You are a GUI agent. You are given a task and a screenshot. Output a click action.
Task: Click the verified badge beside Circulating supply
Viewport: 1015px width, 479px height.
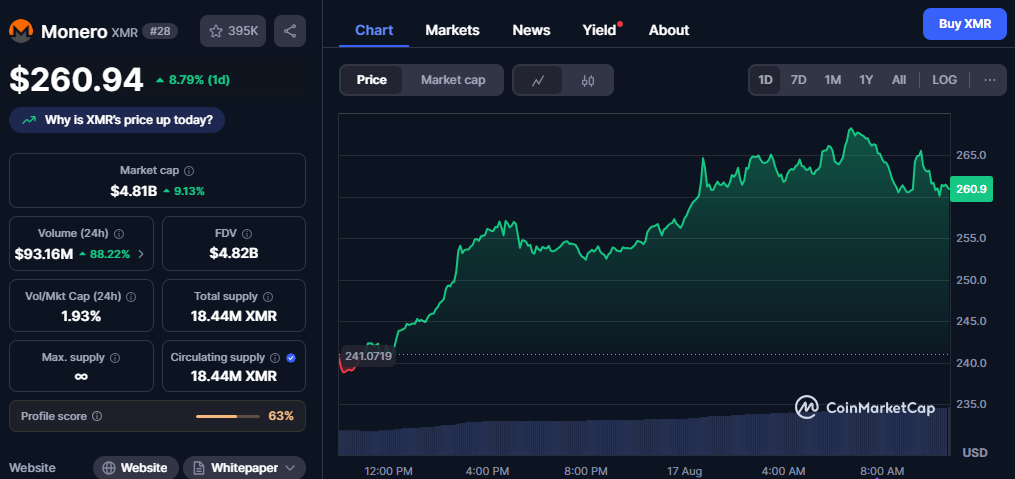click(x=291, y=357)
